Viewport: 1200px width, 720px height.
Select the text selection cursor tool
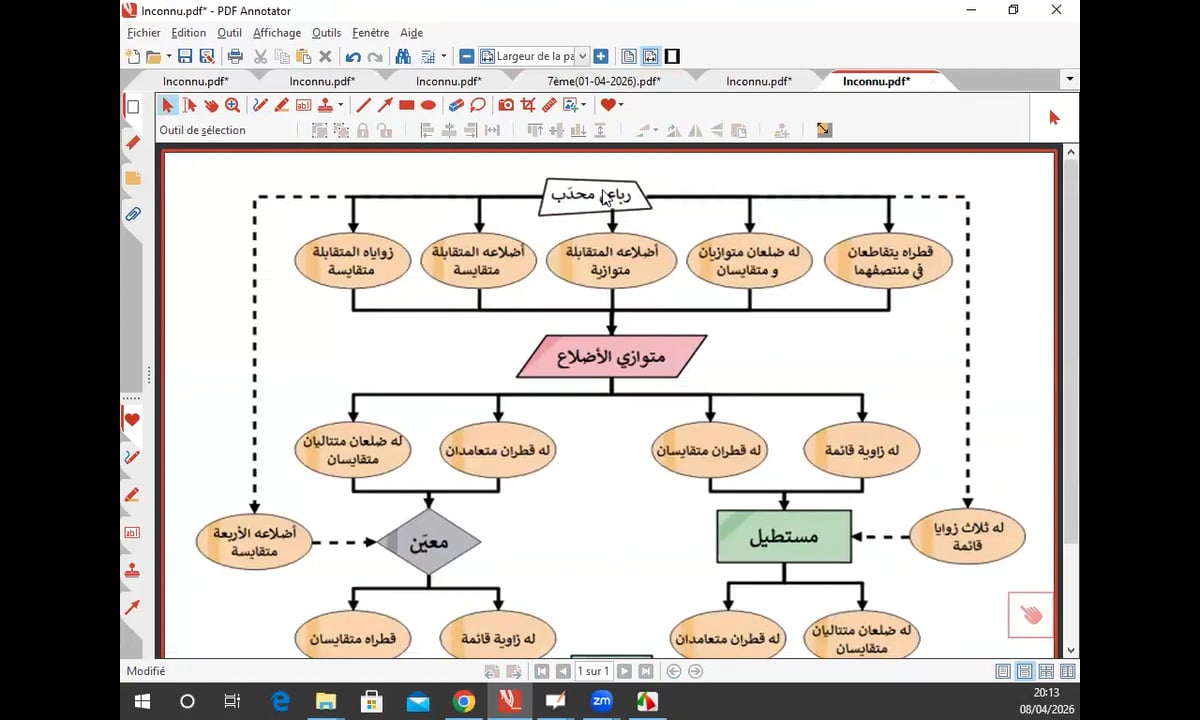point(189,105)
